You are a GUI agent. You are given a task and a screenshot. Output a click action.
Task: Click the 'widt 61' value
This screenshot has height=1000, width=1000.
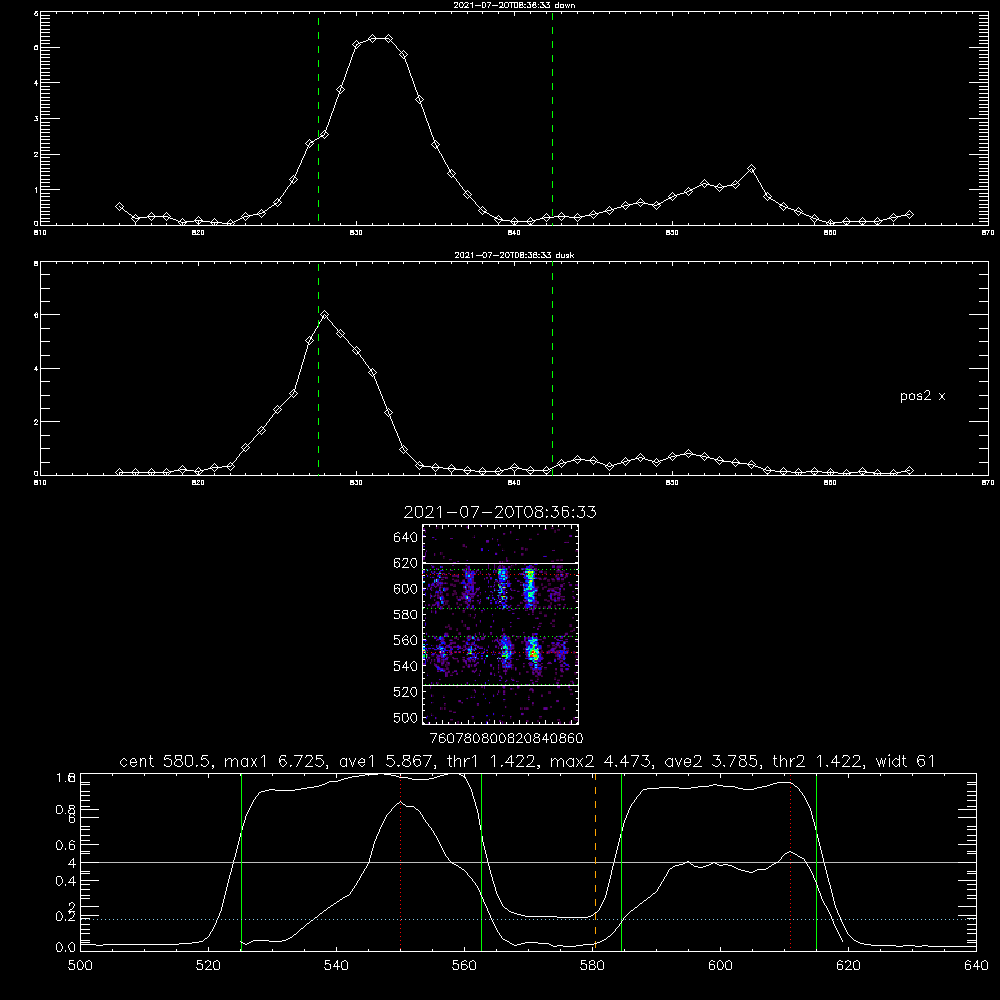[x=906, y=761]
